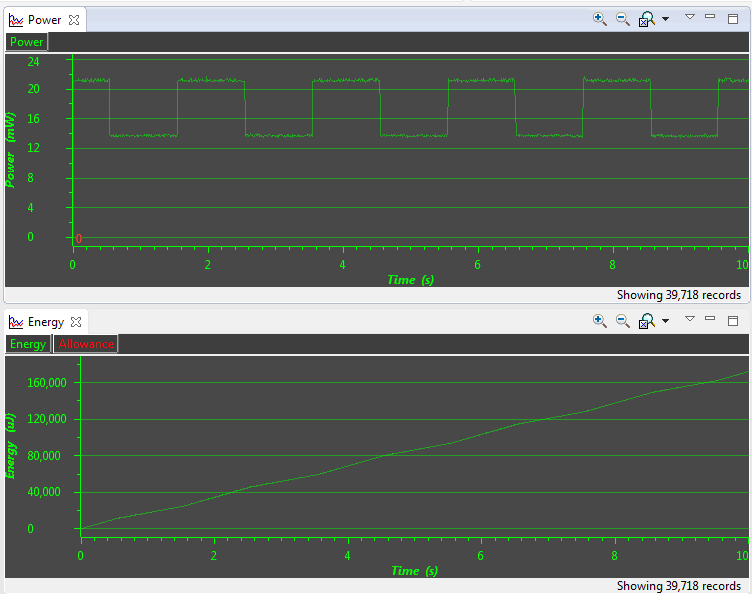Minimize the Power view panel
Image resolution: width=752 pixels, height=594 pixels.
(x=710, y=16)
